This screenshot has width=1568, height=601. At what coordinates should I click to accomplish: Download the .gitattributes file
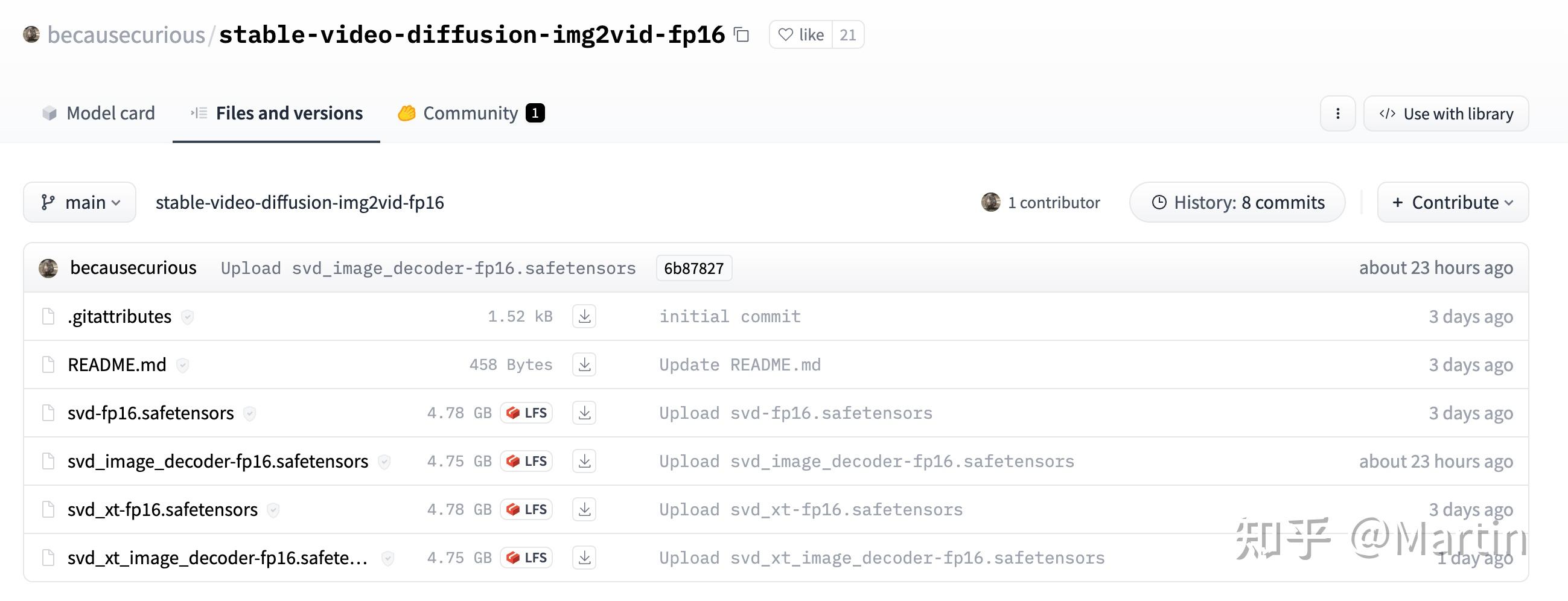[x=584, y=316]
